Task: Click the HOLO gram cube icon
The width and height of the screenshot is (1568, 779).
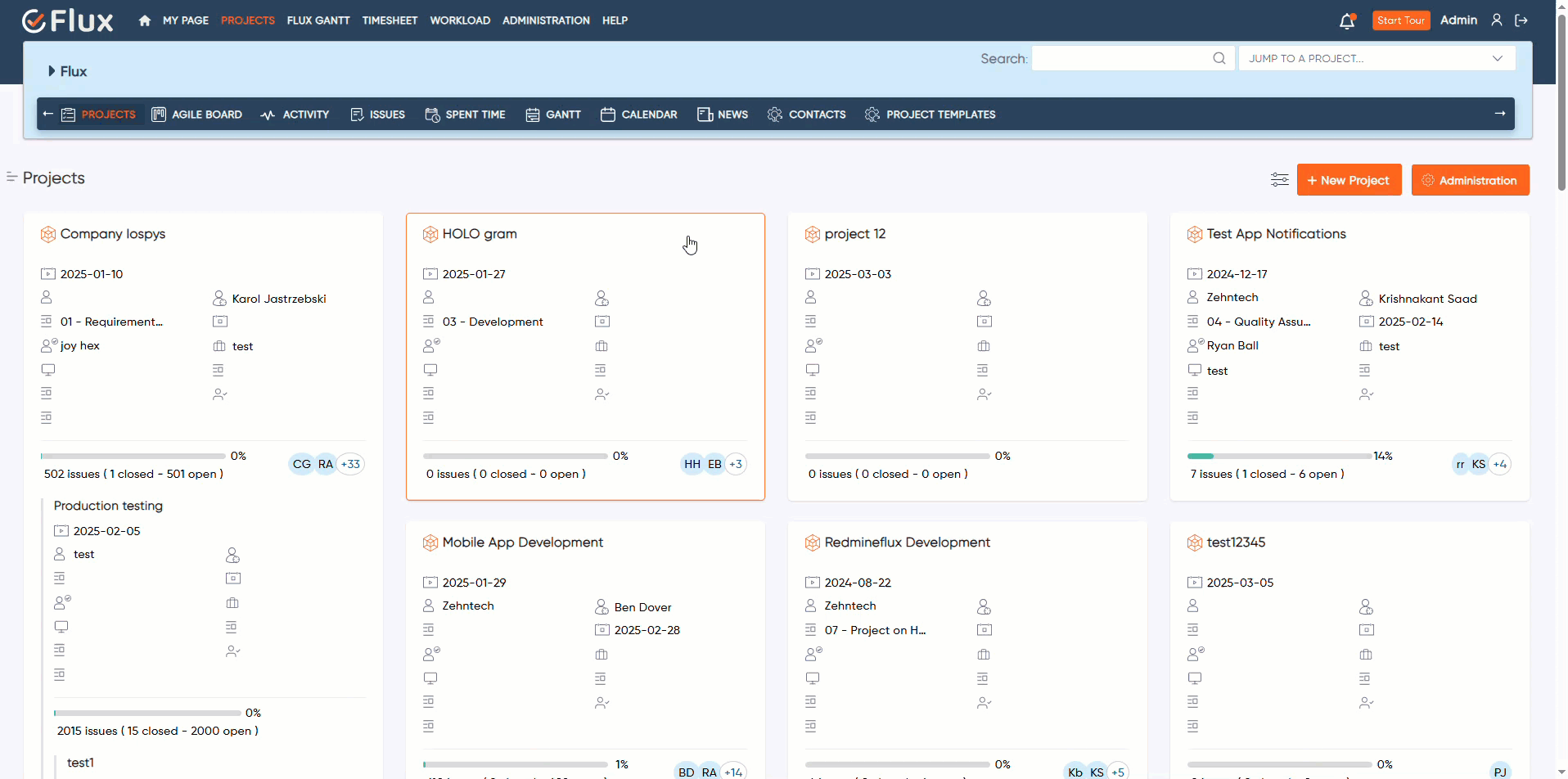Action: (430, 234)
